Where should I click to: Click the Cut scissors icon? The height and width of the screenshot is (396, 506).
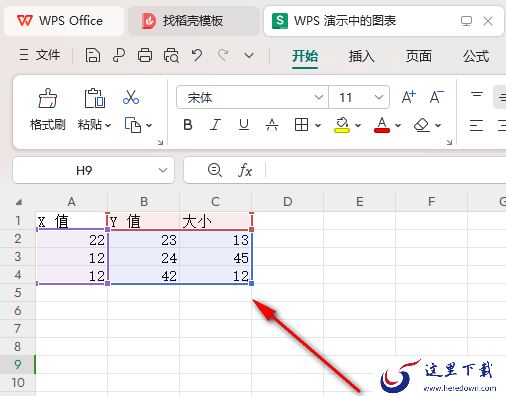(x=131, y=97)
